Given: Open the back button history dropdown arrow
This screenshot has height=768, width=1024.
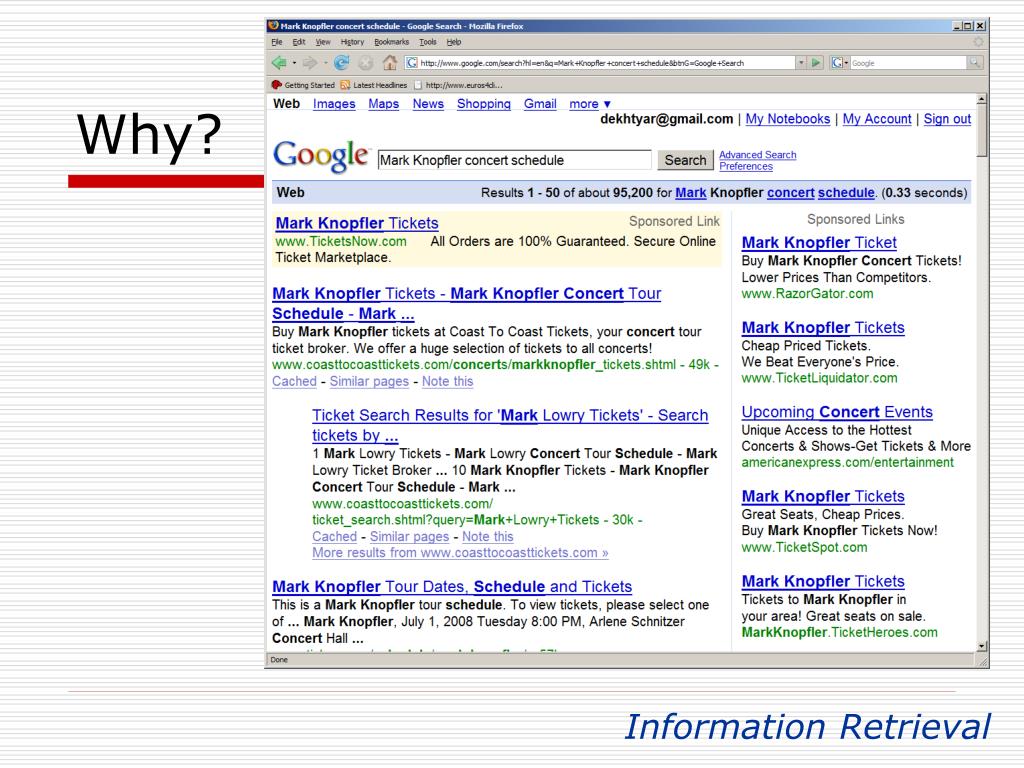Looking at the screenshot, I should point(294,63).
